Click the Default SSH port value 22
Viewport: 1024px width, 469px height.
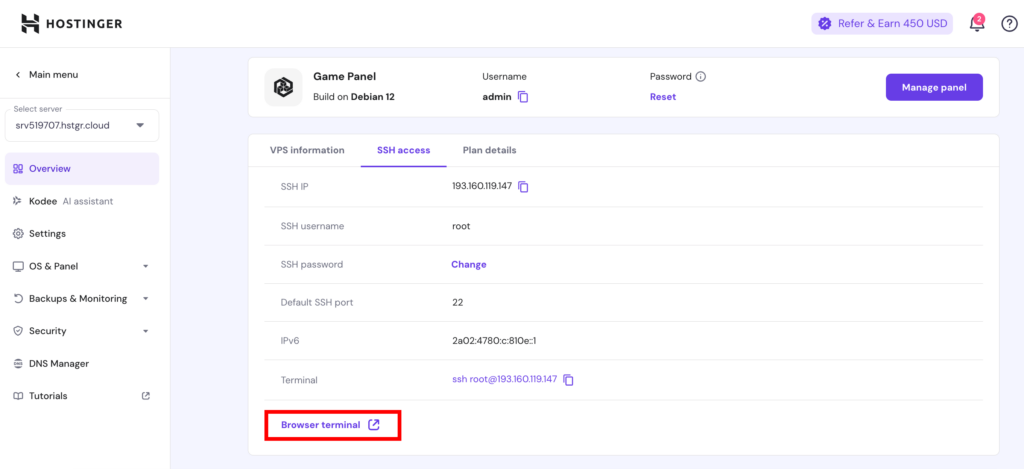click(x=457, y=303)
